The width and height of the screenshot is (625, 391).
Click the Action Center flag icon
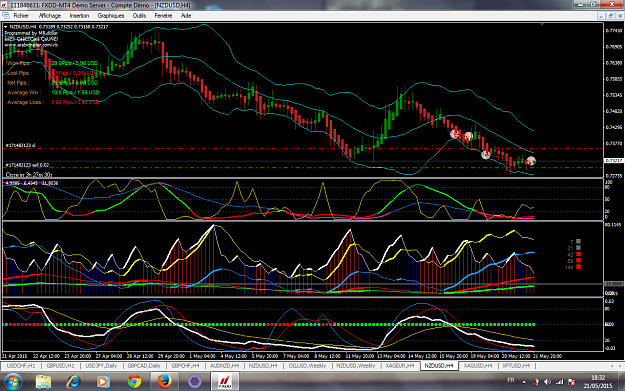coord(572,382)
